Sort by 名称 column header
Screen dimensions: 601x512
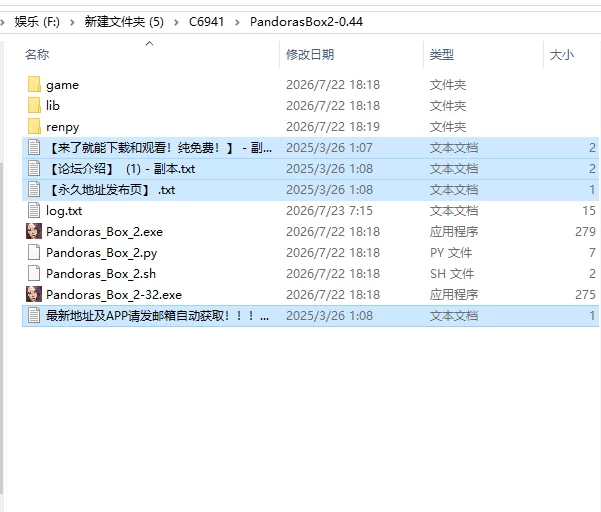[37, 55]
